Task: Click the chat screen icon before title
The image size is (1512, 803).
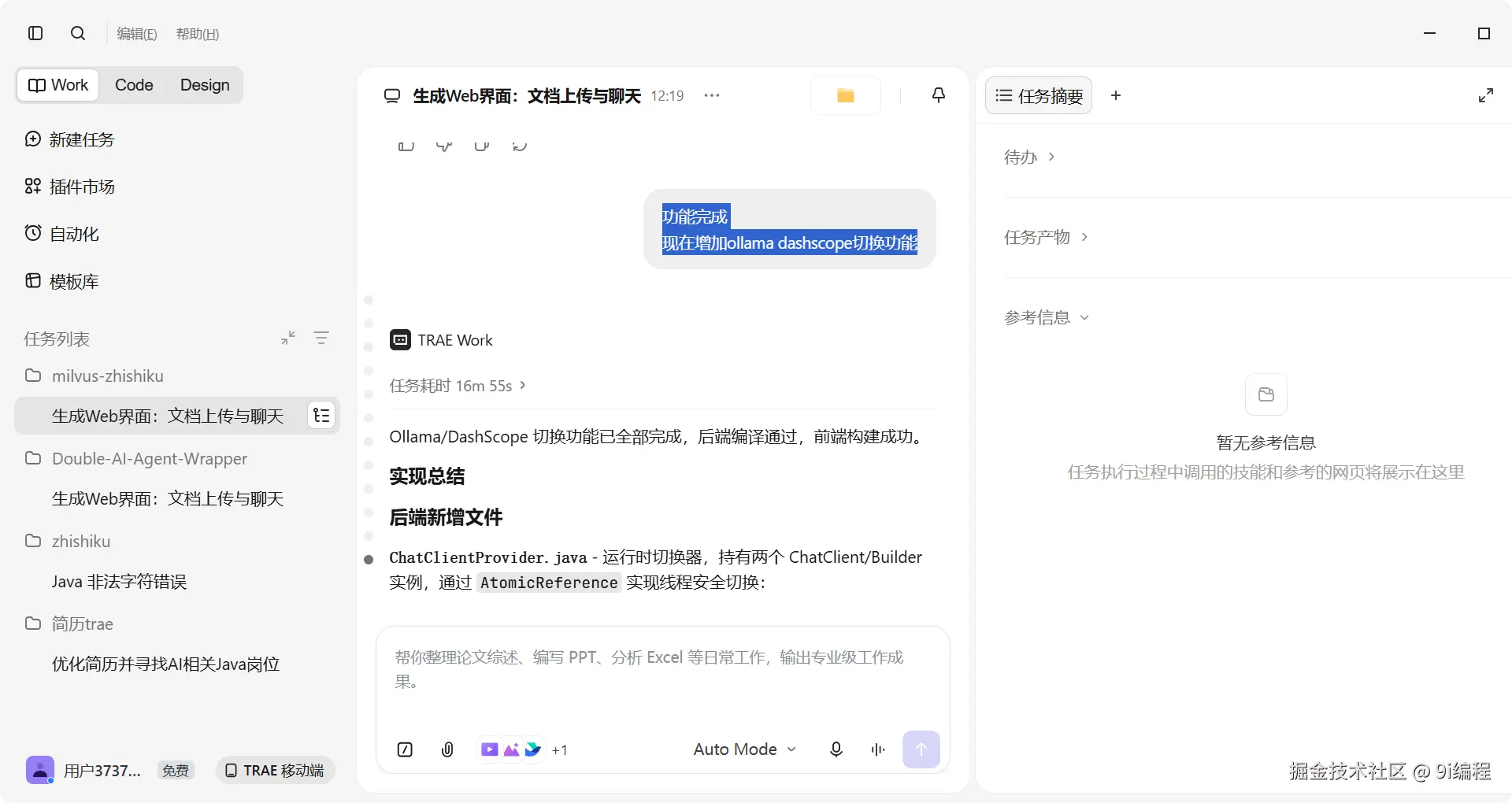Action: tap(392, 96)
